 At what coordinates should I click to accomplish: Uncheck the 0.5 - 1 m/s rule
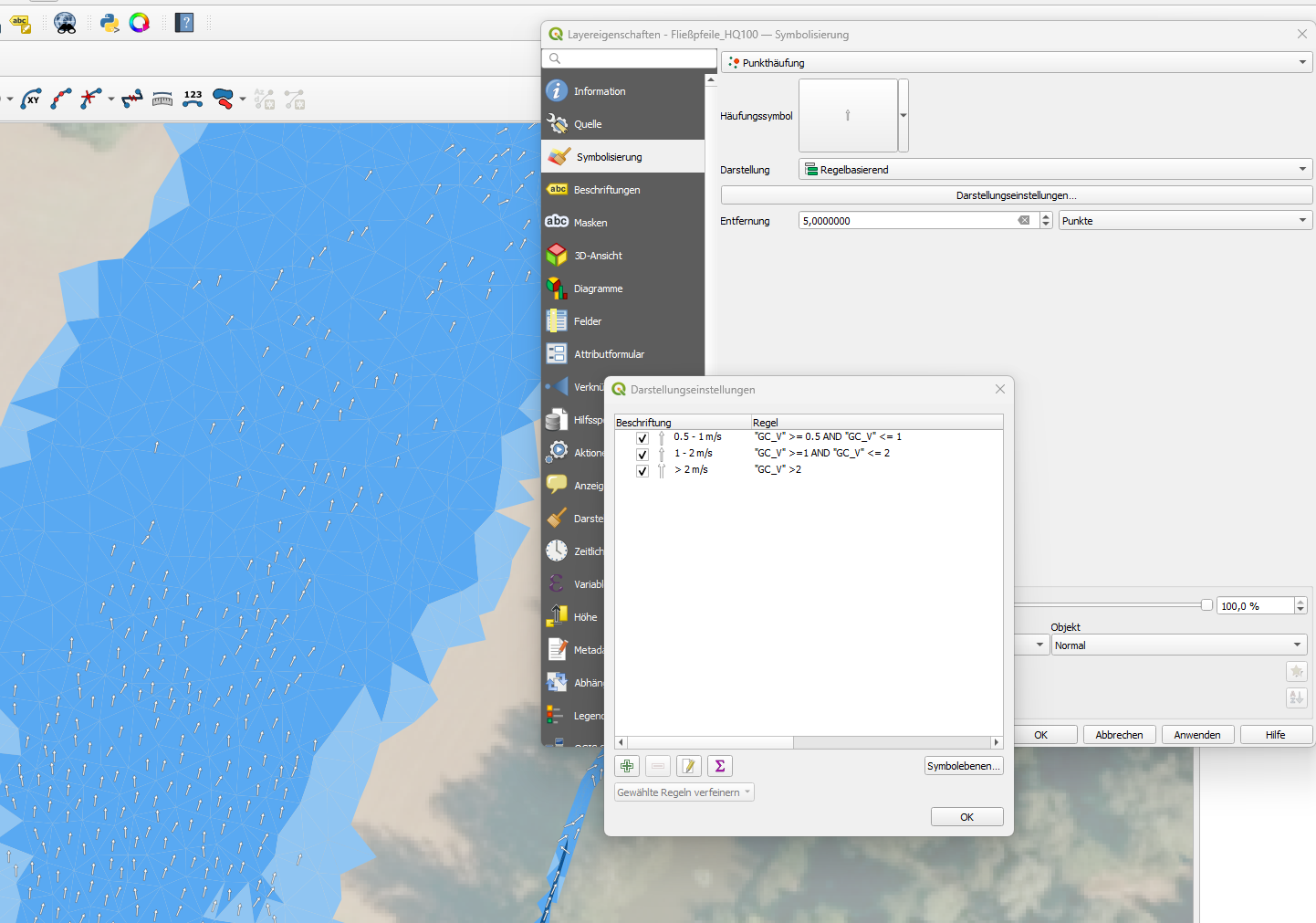tap(642, 438)
